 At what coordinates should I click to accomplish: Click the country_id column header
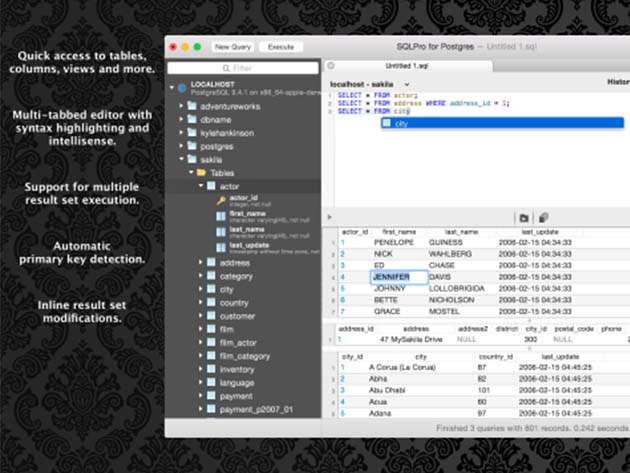click(x=496, y=356)
